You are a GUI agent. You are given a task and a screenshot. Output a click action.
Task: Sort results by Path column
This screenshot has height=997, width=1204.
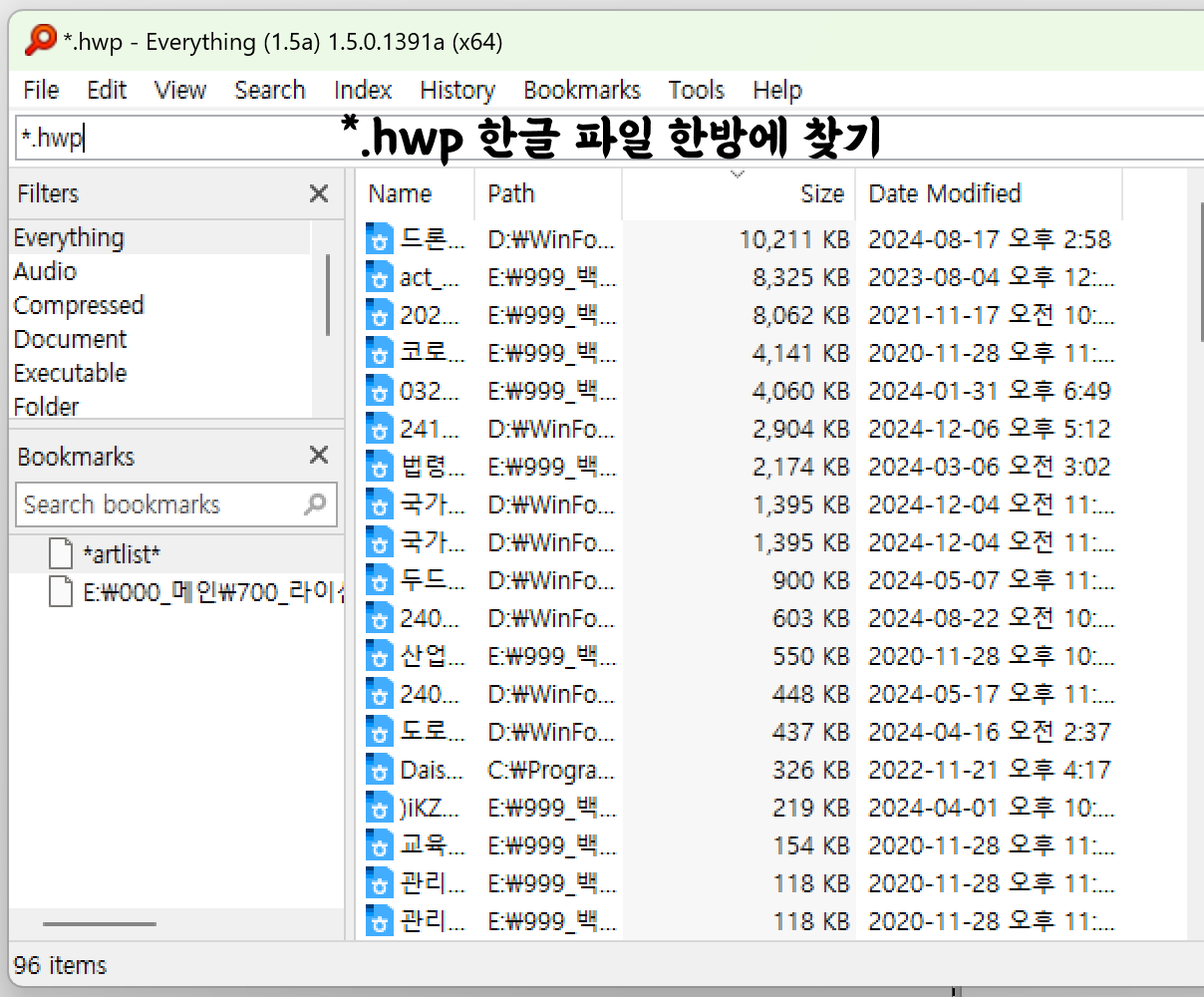pyautogui.click(x=548, y=193)
